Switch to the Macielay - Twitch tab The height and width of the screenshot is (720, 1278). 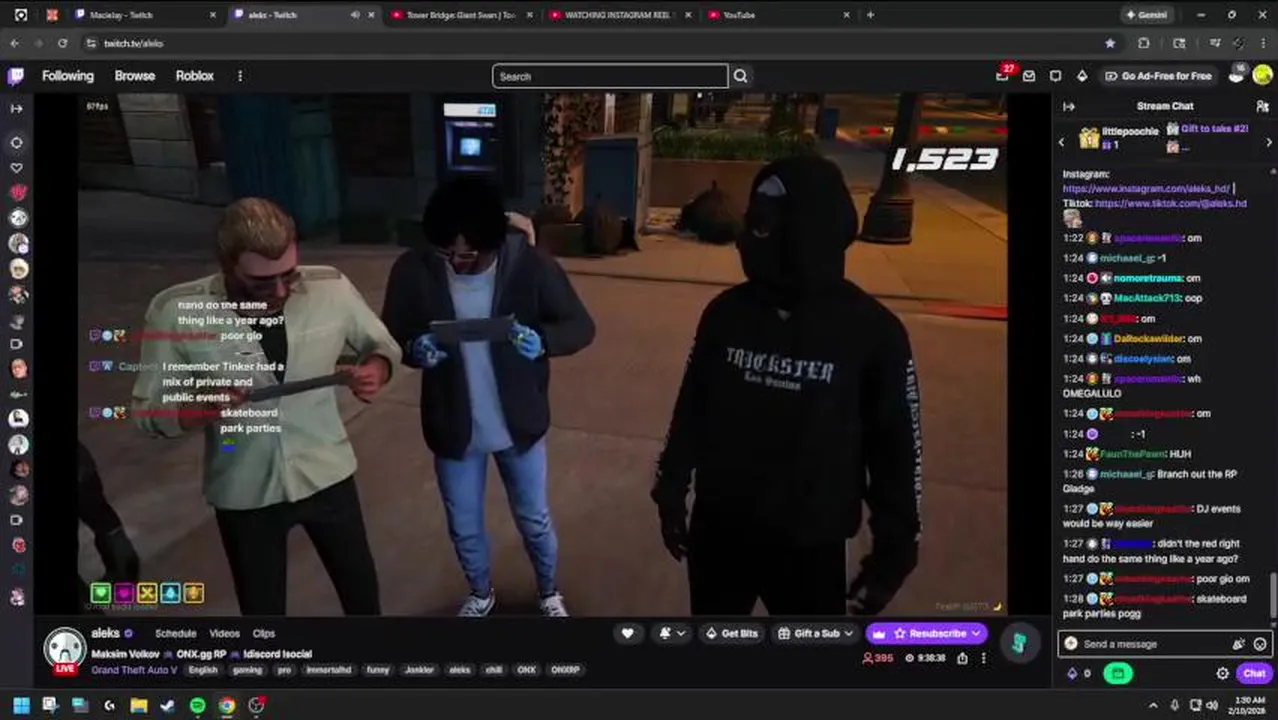(x=145, y=15)
